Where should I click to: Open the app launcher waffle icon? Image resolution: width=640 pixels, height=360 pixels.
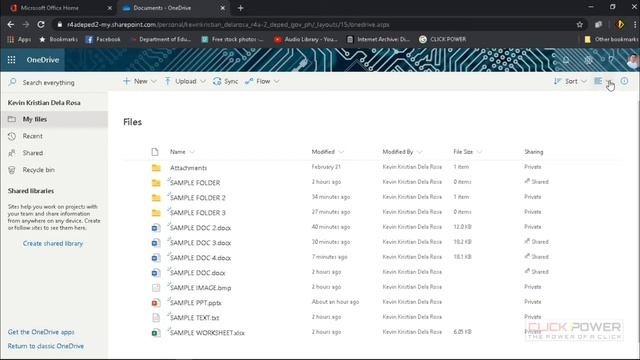11,60
